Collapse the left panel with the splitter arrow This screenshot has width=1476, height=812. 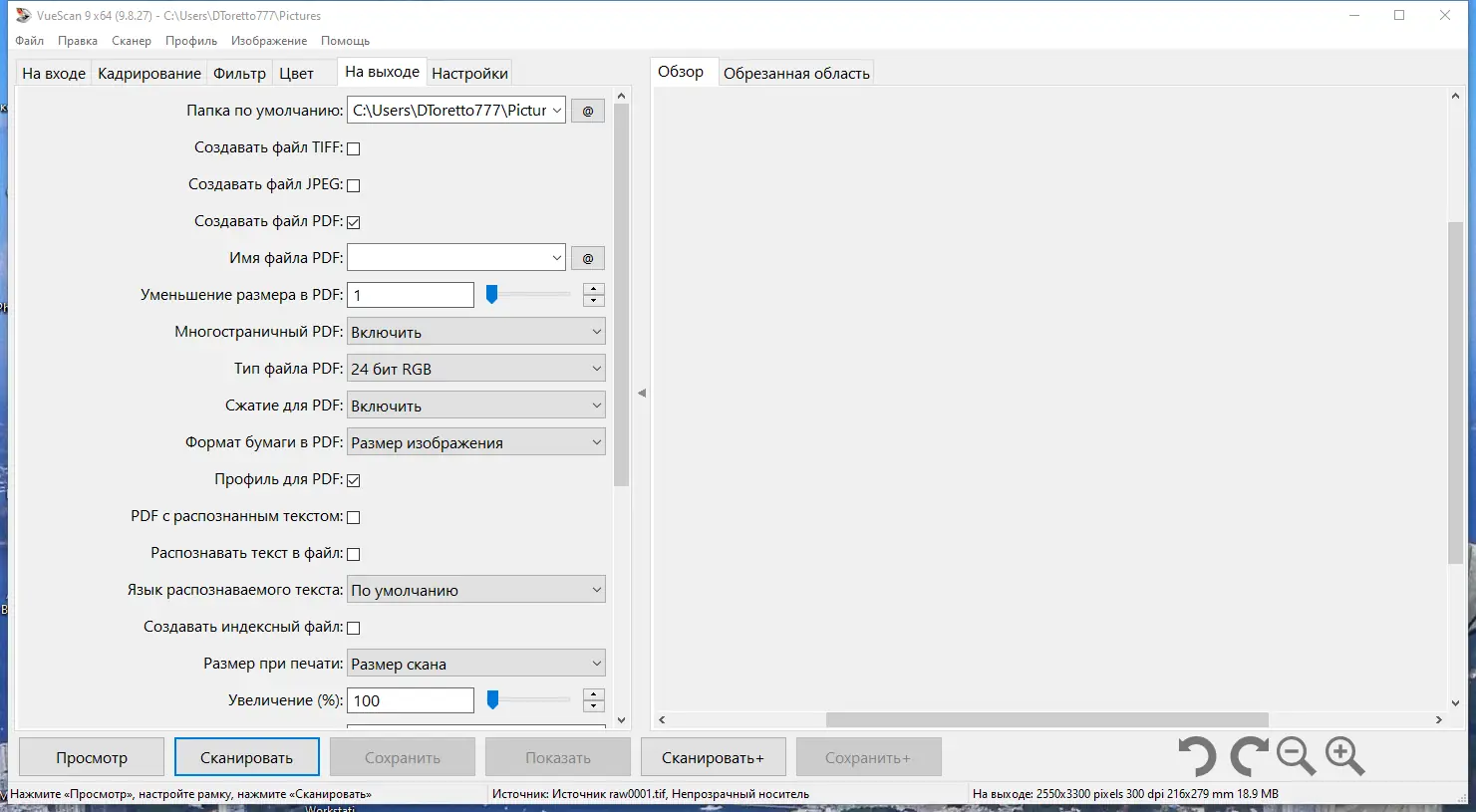click(642, 394)
